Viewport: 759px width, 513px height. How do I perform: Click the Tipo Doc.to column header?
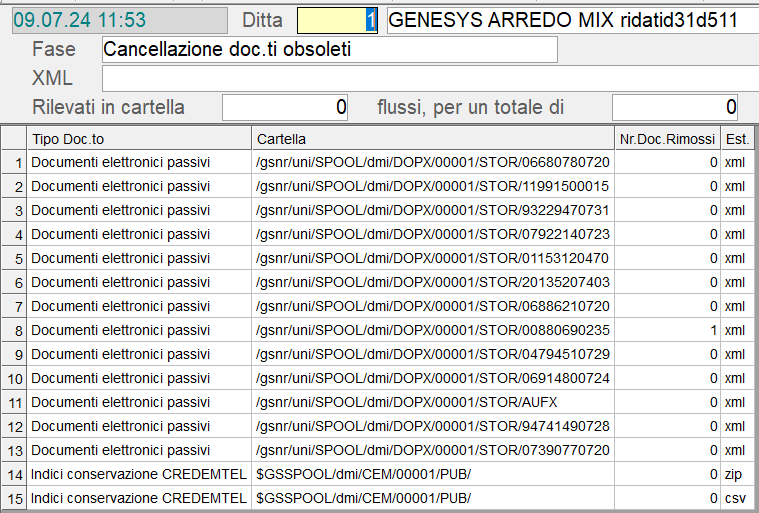click(x=138, y=138)
